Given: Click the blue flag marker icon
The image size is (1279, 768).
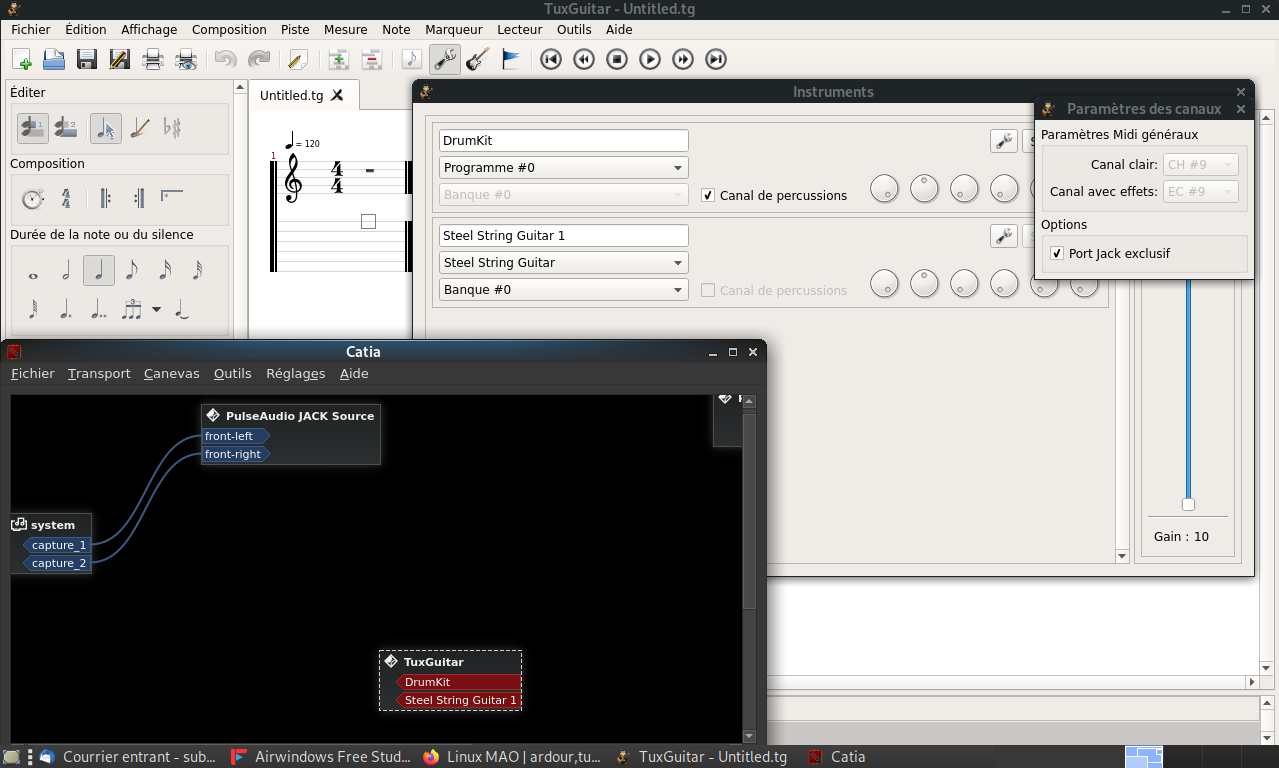Looking at the screenshot, I should (510, 59).
